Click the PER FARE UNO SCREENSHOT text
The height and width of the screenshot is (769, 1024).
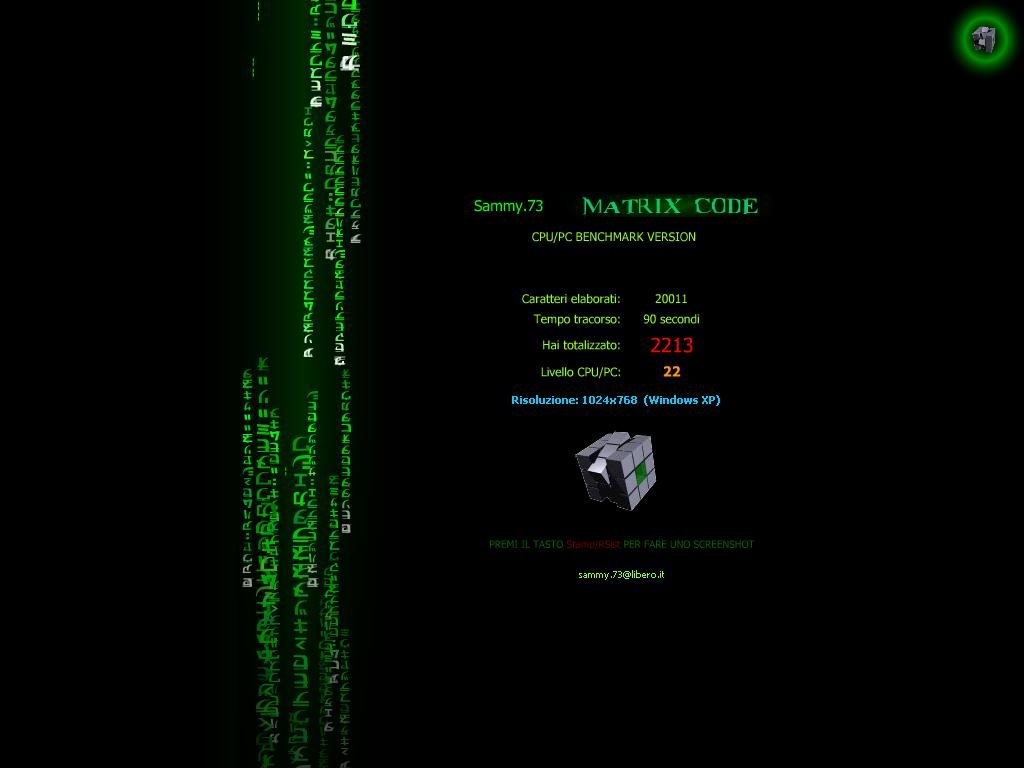(x=688, y=545)
